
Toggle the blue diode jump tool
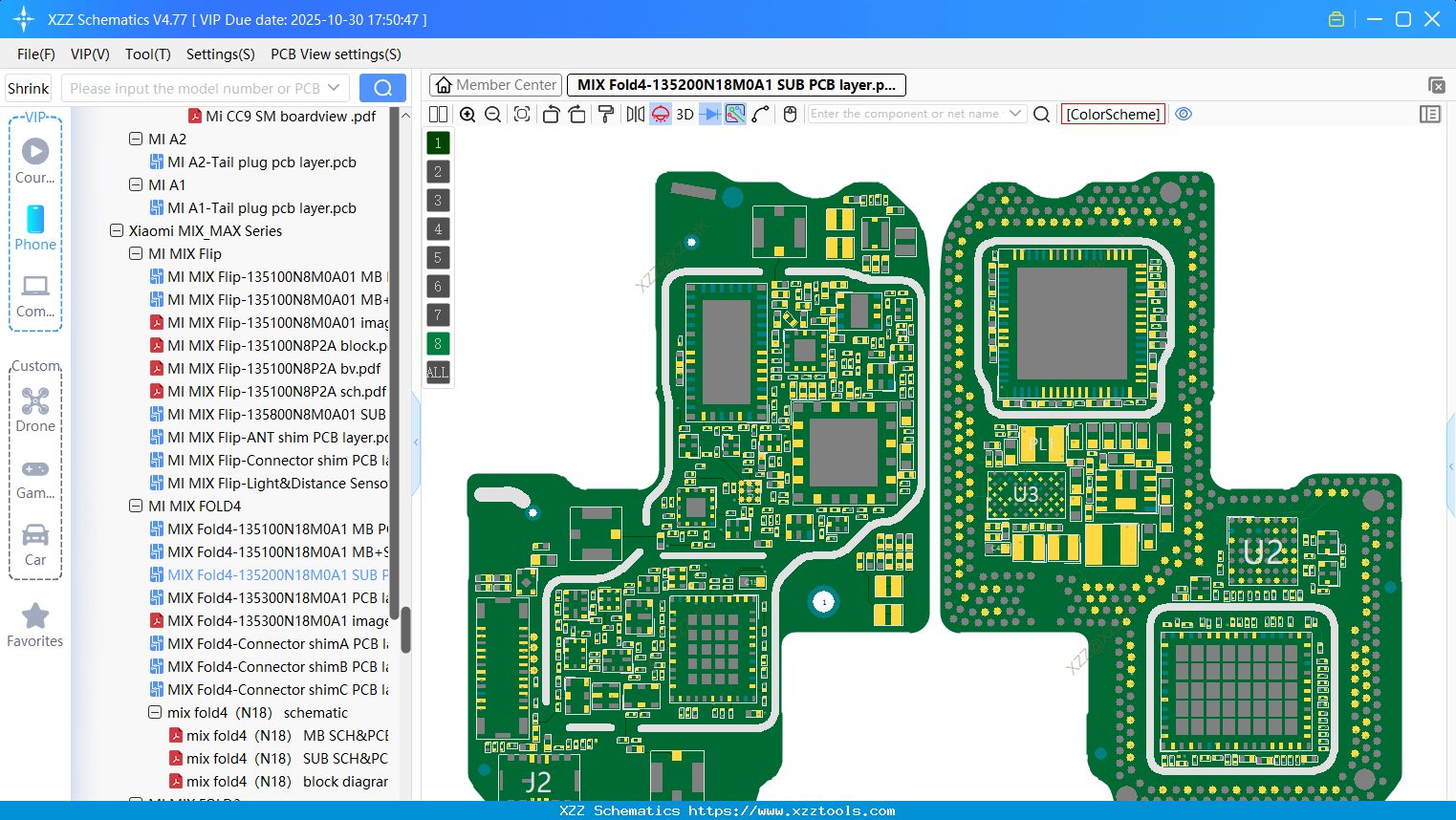[x=709, y=114]
